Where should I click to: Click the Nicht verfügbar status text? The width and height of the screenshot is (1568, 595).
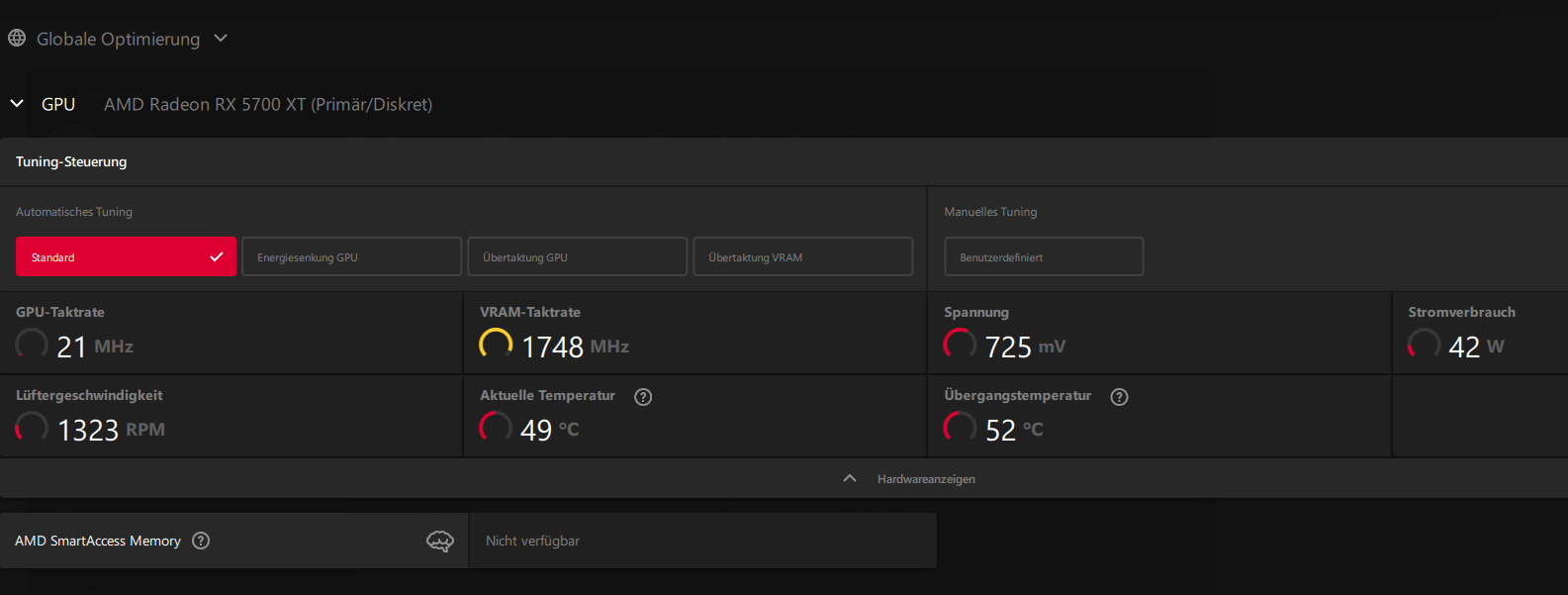pyautogui.click(x=532, y=541)
